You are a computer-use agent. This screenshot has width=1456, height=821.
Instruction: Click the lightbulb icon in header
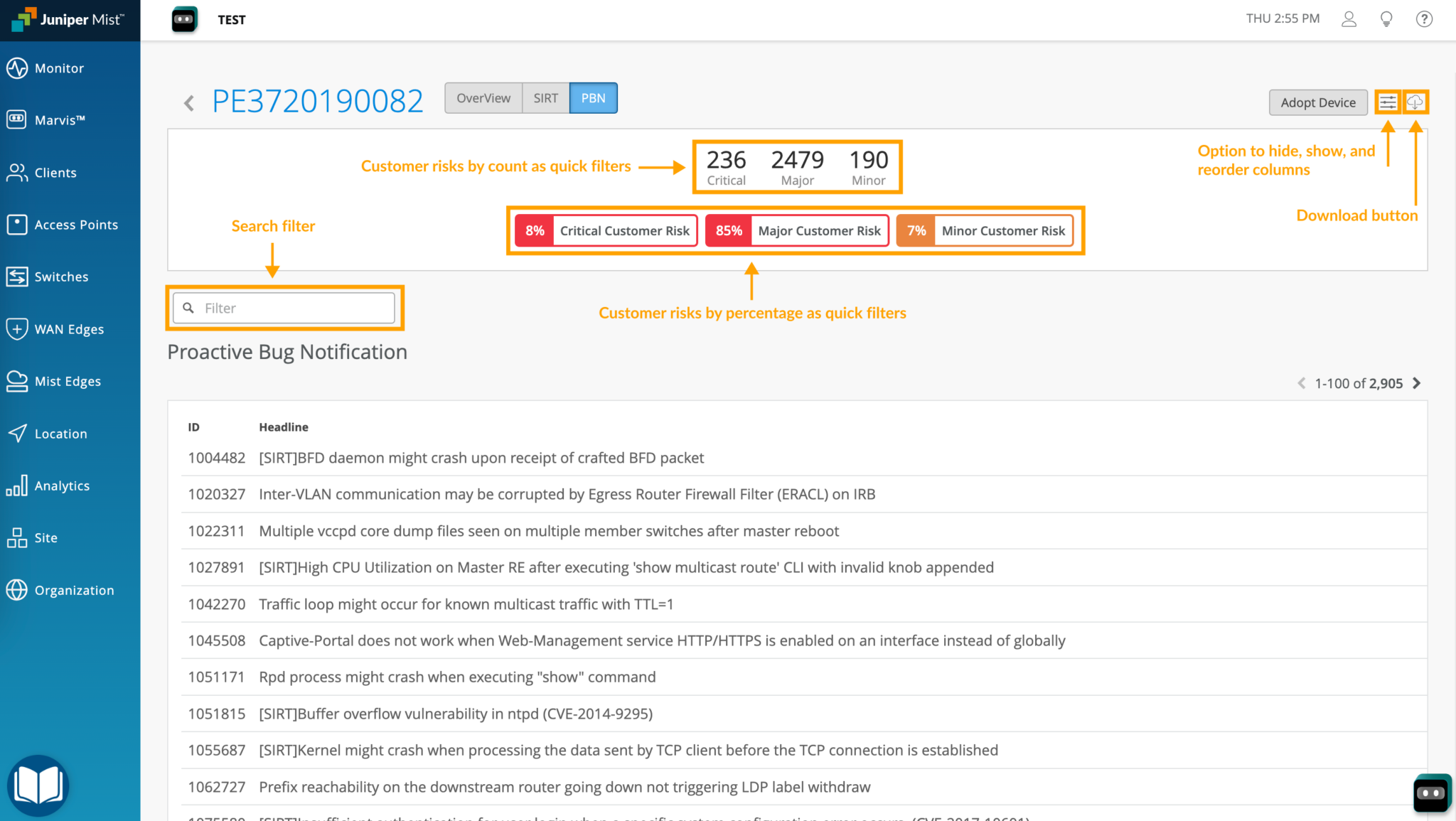(1386, 19)
